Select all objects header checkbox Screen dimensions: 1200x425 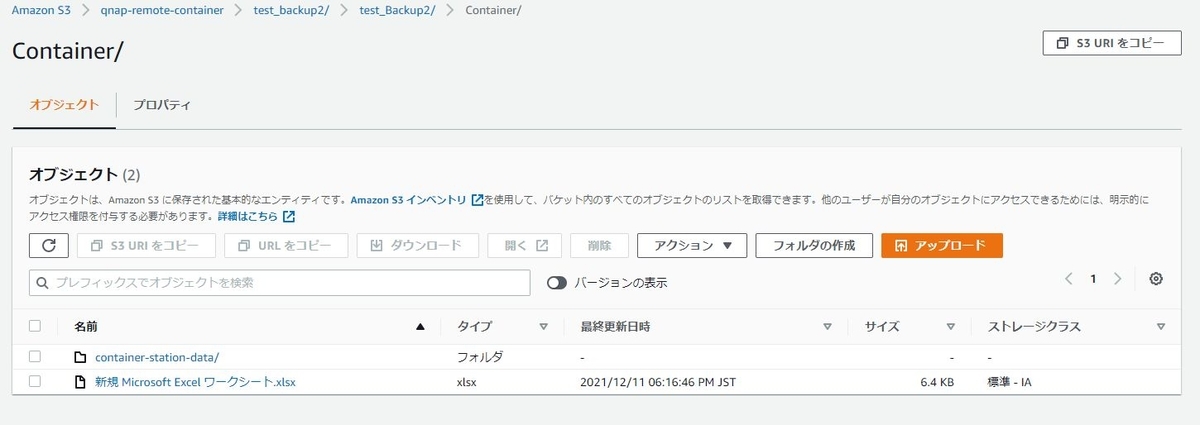35,326
